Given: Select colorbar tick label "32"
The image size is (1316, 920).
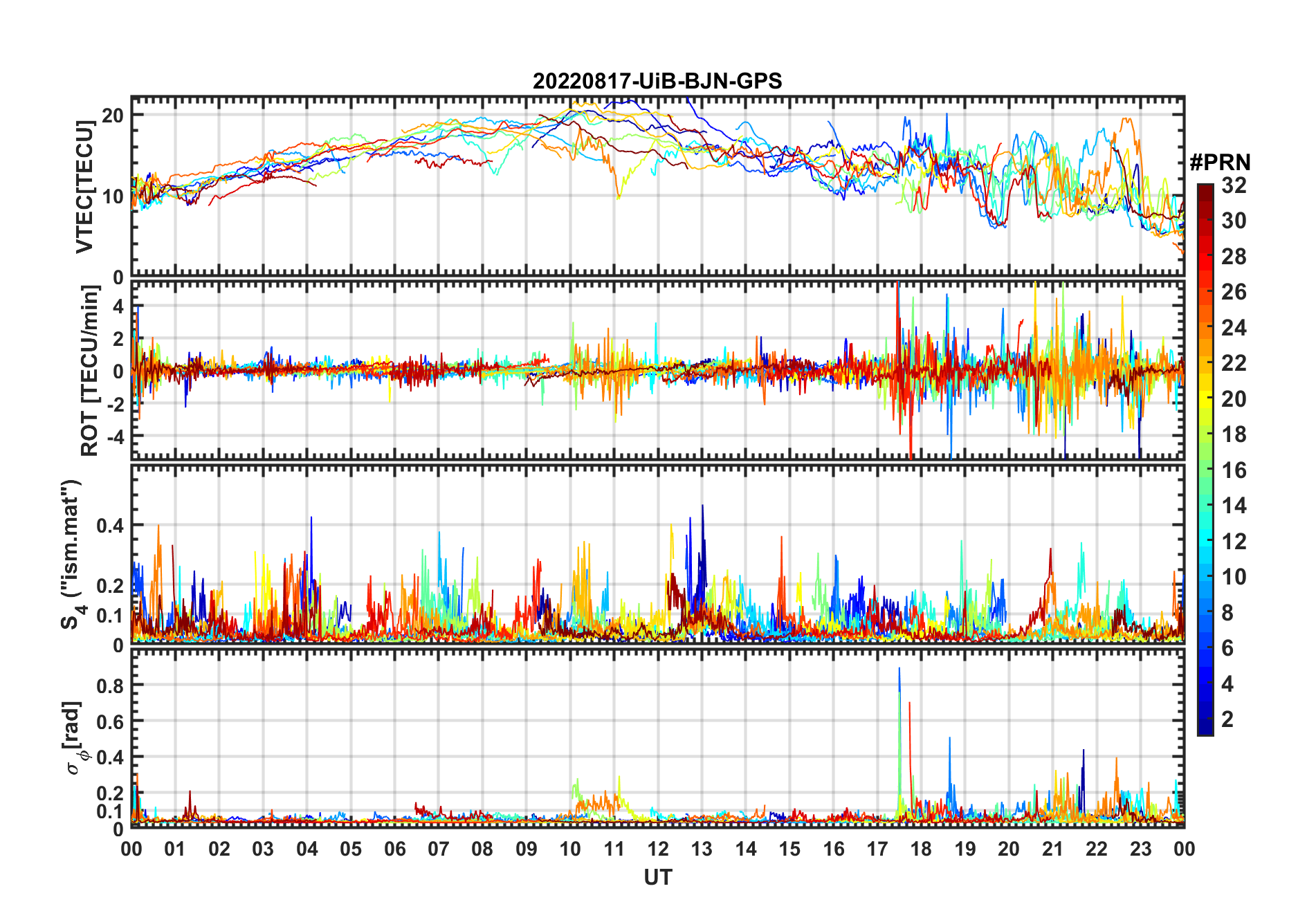Looking at the screenshot, I should point(1234,185).
